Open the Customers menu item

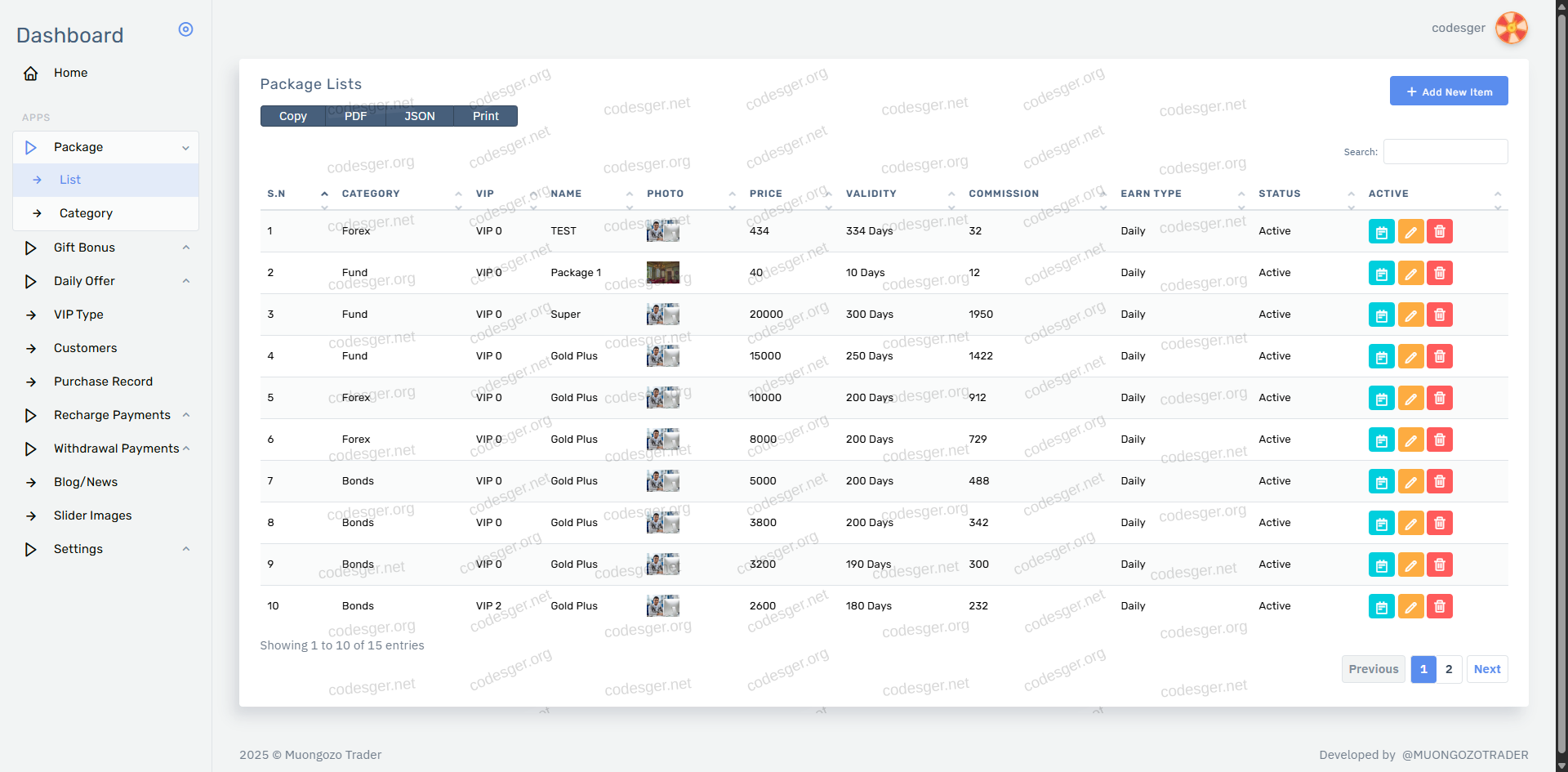point(85,348)
